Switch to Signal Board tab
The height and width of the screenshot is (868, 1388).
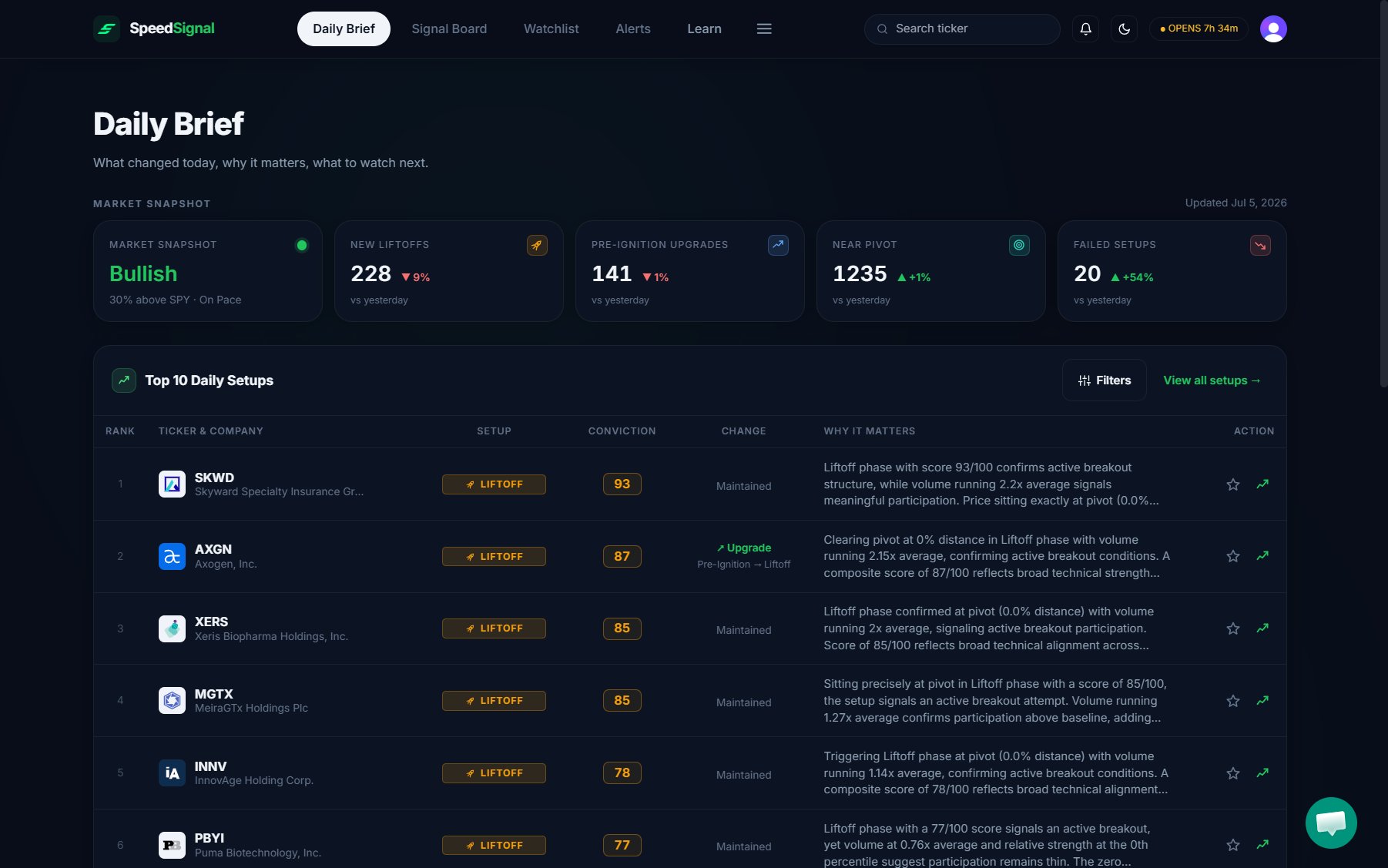click(449, 28)
